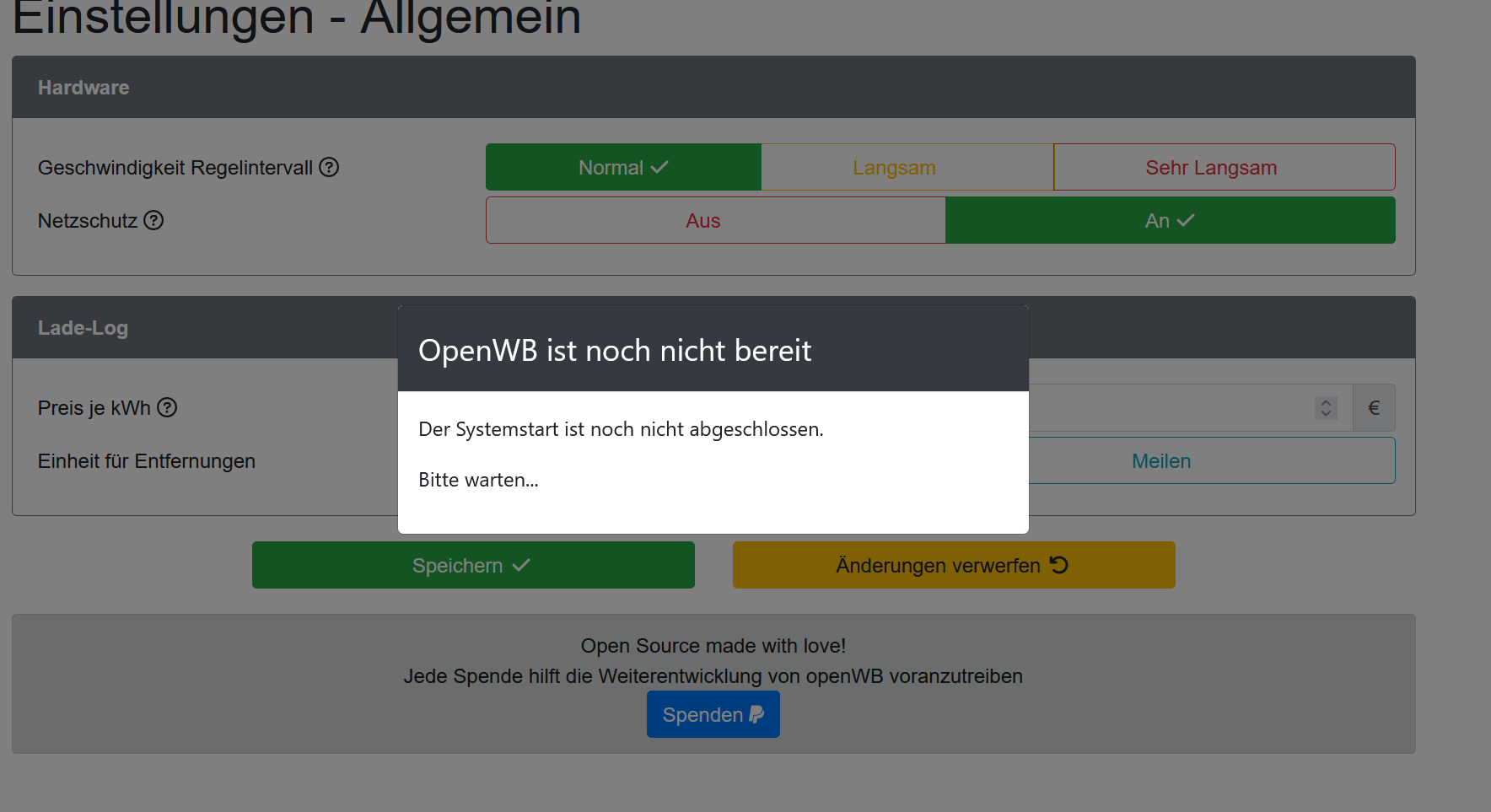Click 'Open Source made with love!' text
The width and height of the screenshot is (1491, 812).
[713, 646]
